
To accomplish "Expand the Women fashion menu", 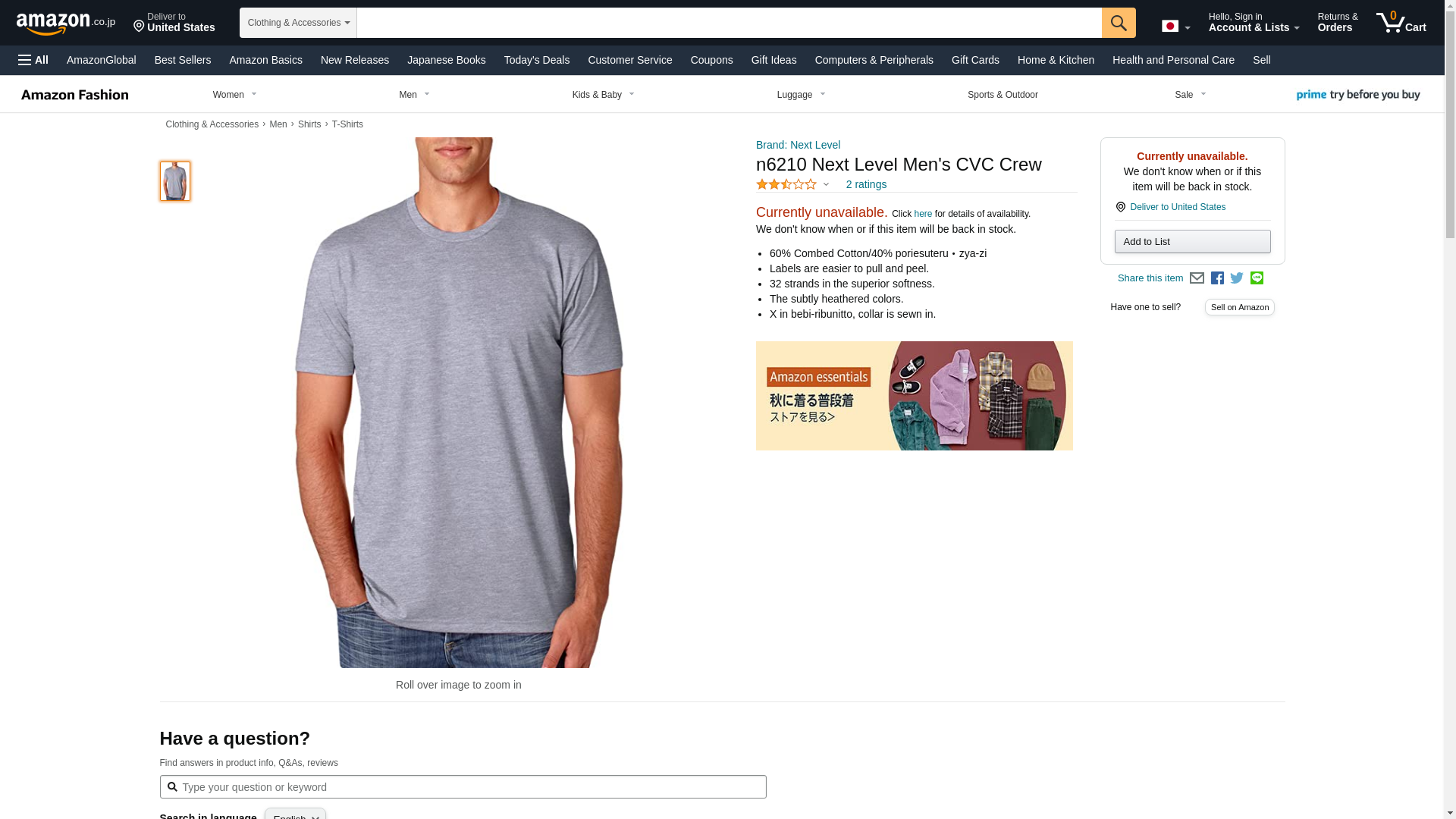I will pyautogui.click(x=235, y=95).
